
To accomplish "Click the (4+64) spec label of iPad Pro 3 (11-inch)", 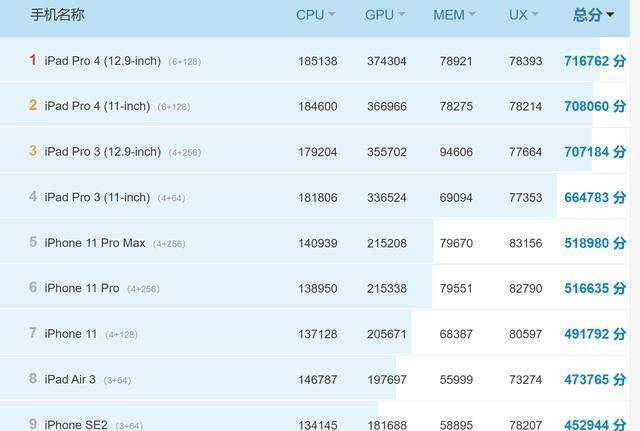I will tap(171, 198).
